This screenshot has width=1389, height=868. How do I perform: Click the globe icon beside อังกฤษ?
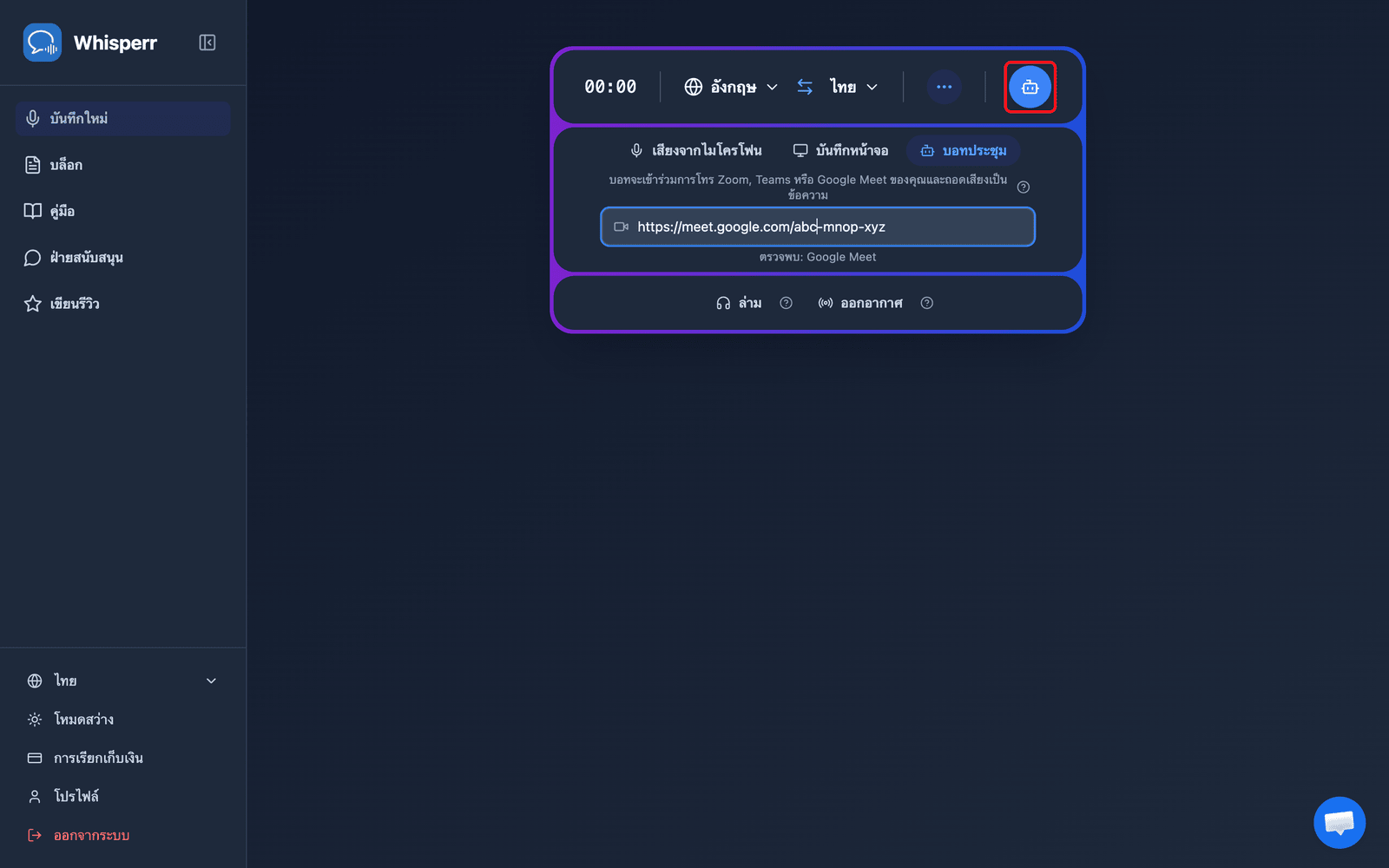(x=693, y=87)
